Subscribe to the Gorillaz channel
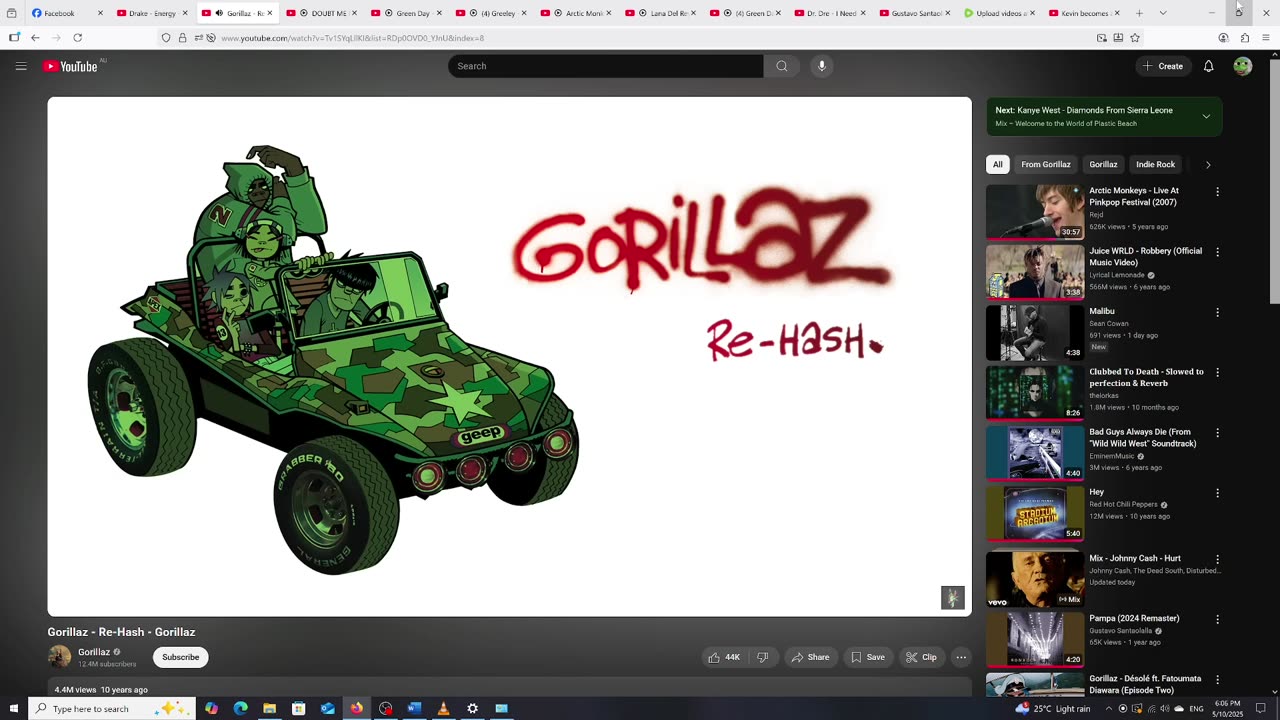Viewport: 1280px width, 720px height. click(x=180, y=657)
